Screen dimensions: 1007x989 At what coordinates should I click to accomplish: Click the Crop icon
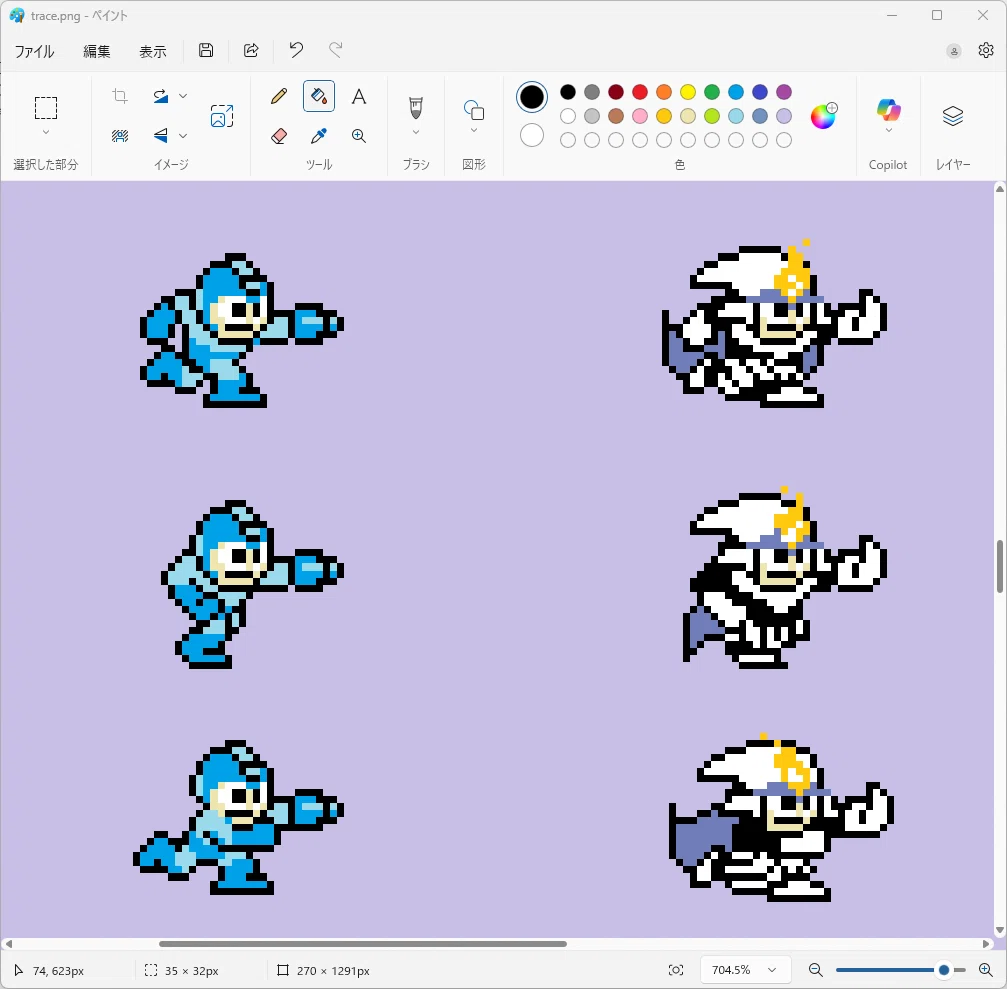click(x=119, y=96)
